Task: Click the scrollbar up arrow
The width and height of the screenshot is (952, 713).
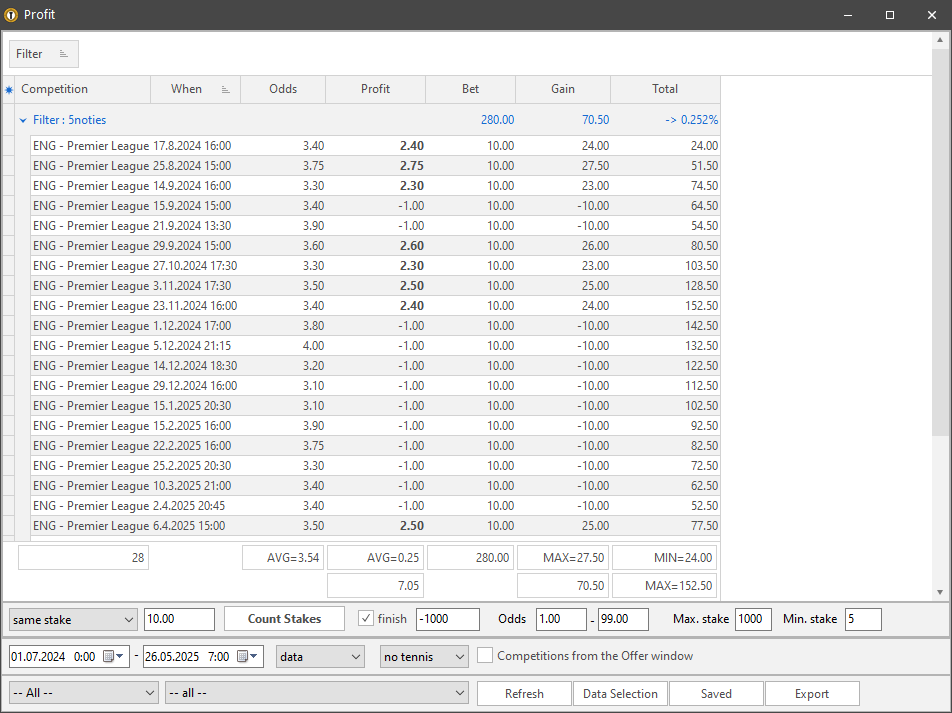Action: click(940, 40)
